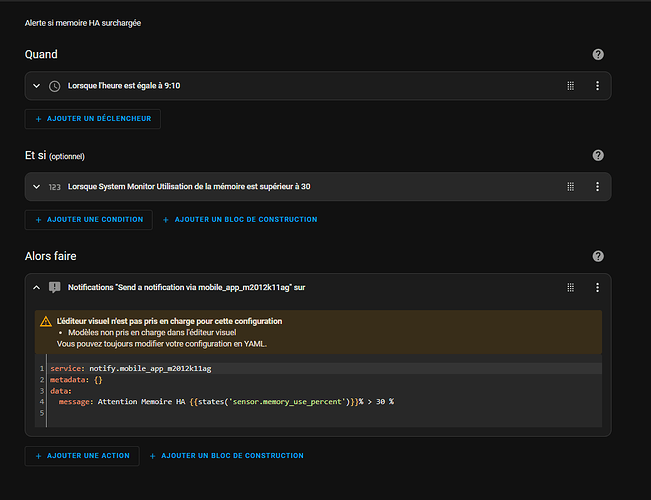Click drag handle of memory condition
651x500 pixels.
571,187
